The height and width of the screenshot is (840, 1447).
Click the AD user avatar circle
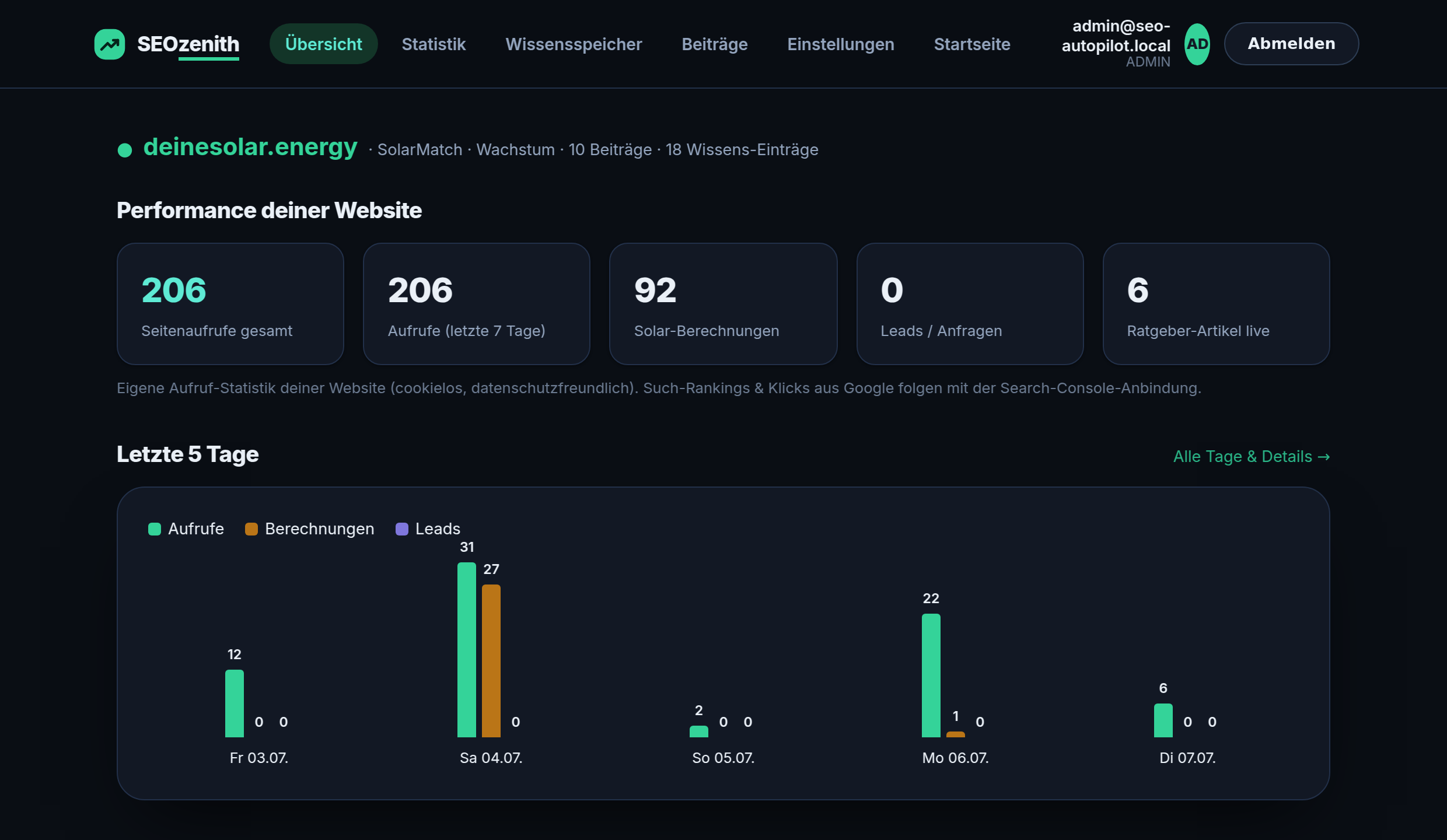1197,44
